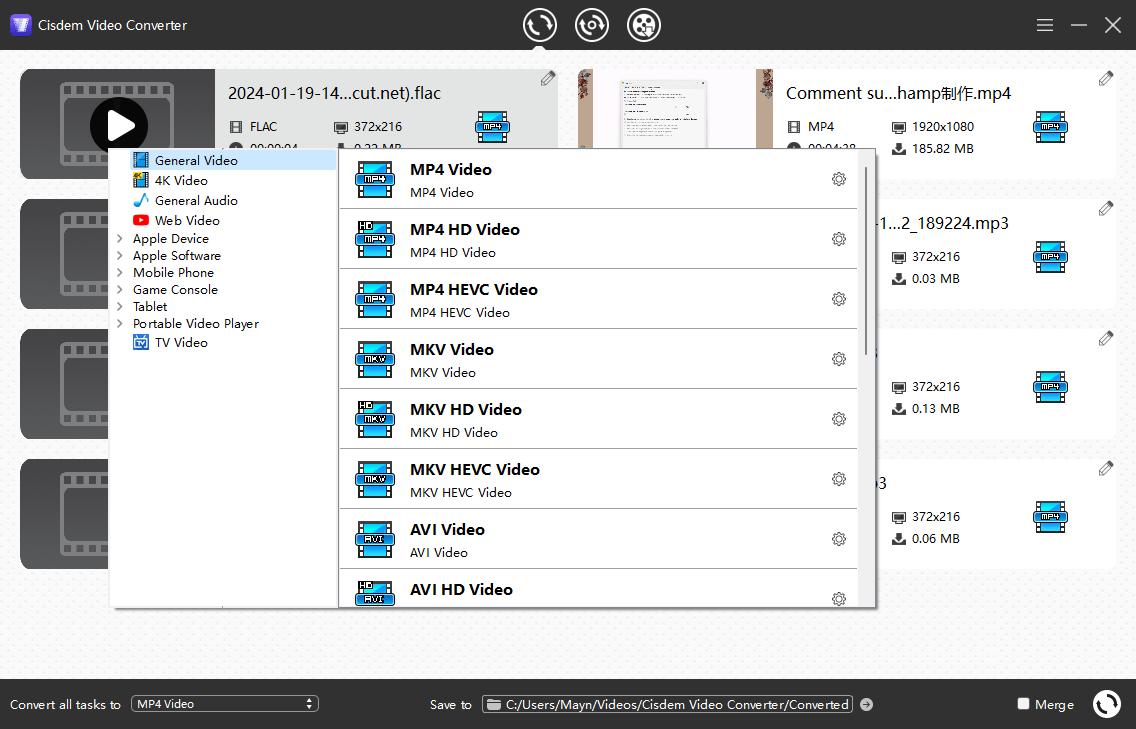Open MP4 format icon for Comment mp4 file

point(1051,127)
